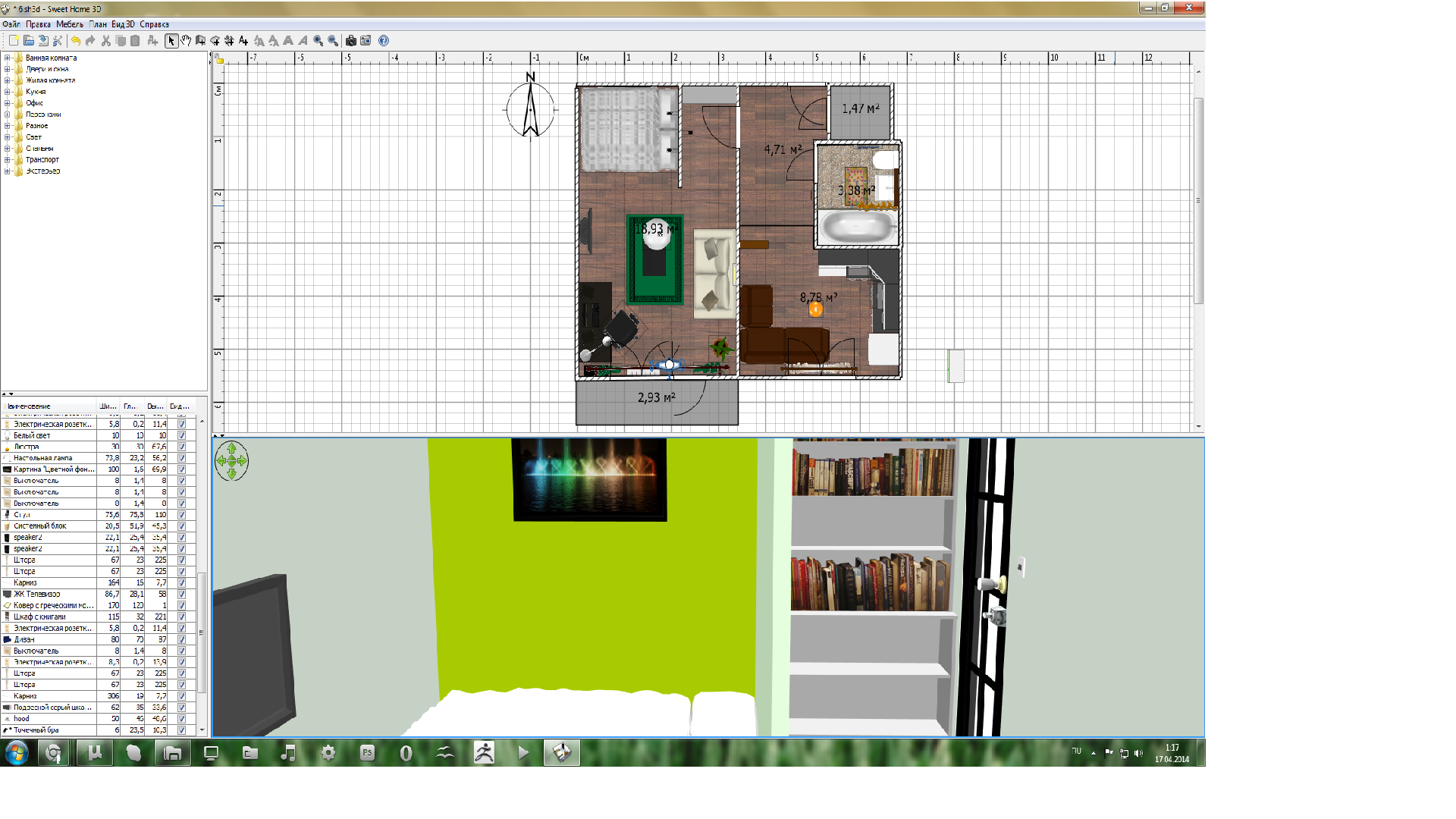1456x819 pixels.
Task: Click the 3D view navigation arrows pad
Action: (x=231, y=460)
